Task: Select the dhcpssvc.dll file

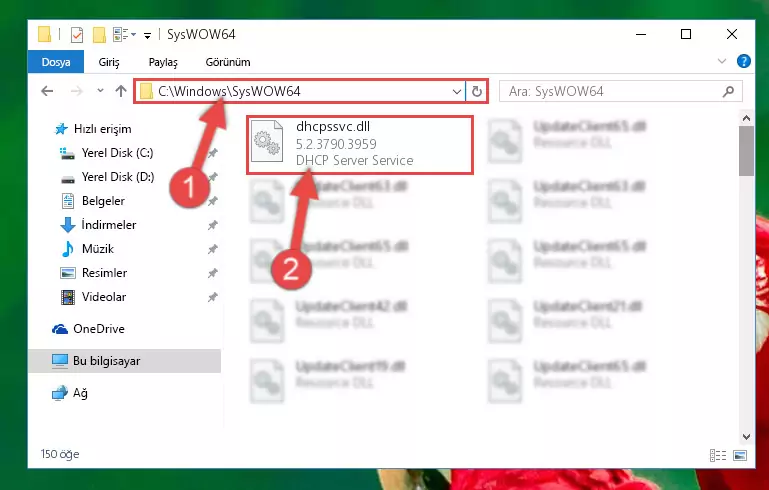Action: (360, 144)
